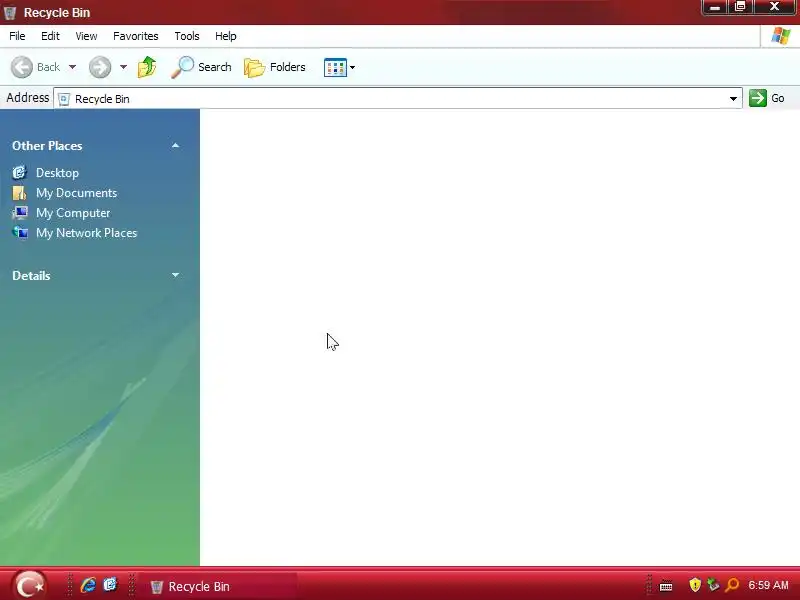This screenshot has width=800, height=600.
Task: Go up one folder level
Action: point(147,67)
